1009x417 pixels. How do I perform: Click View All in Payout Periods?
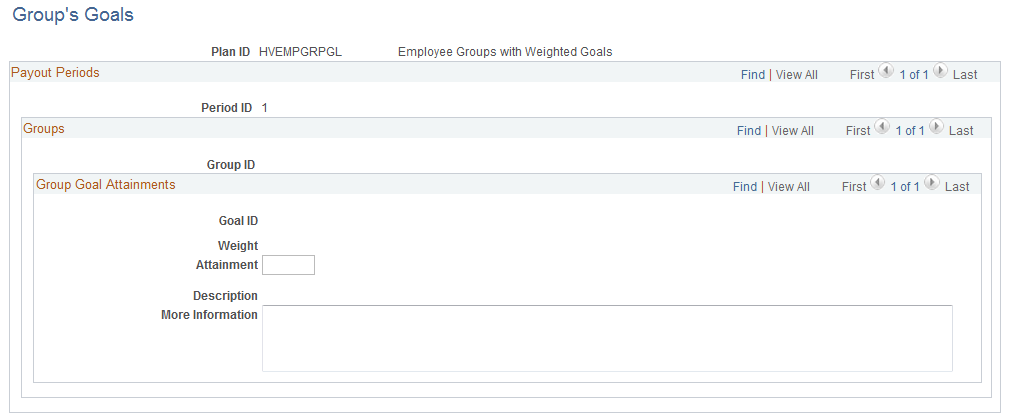797,75
